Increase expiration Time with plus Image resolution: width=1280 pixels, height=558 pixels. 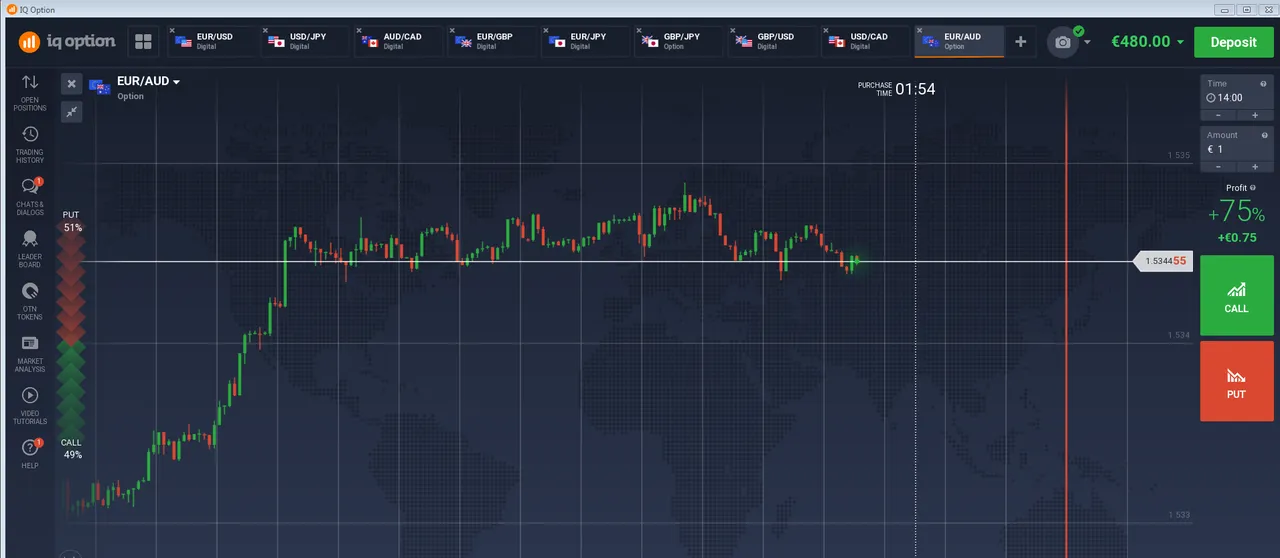[x=1254, y=115]
